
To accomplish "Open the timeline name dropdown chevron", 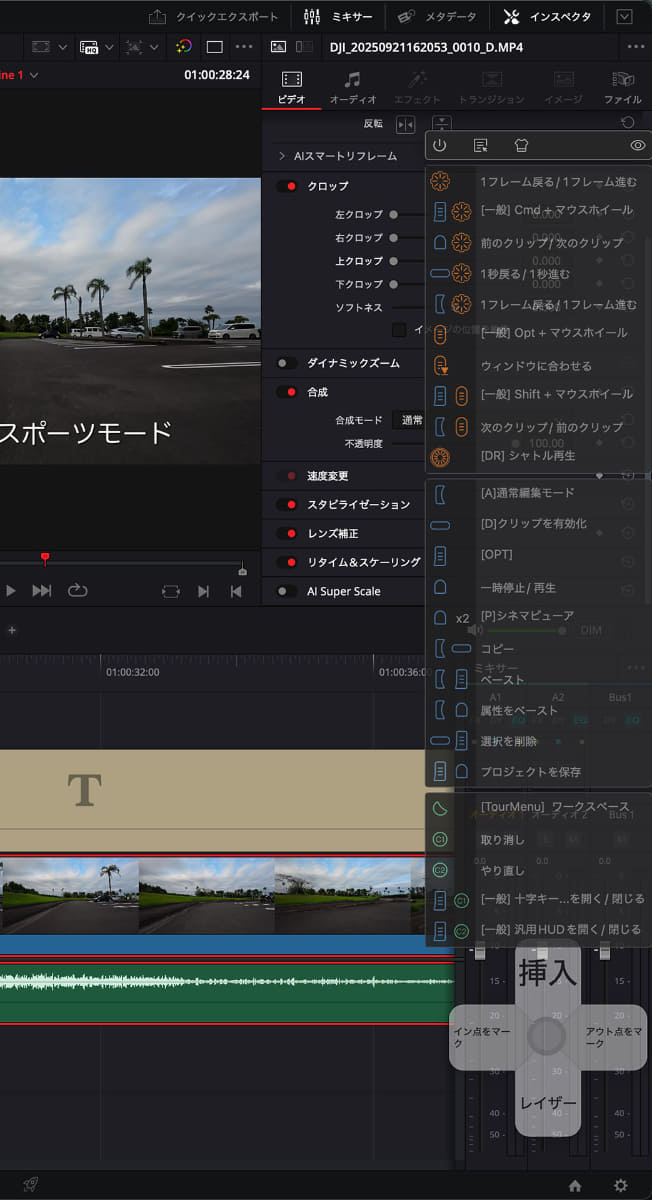I will [x=35, y=75].
